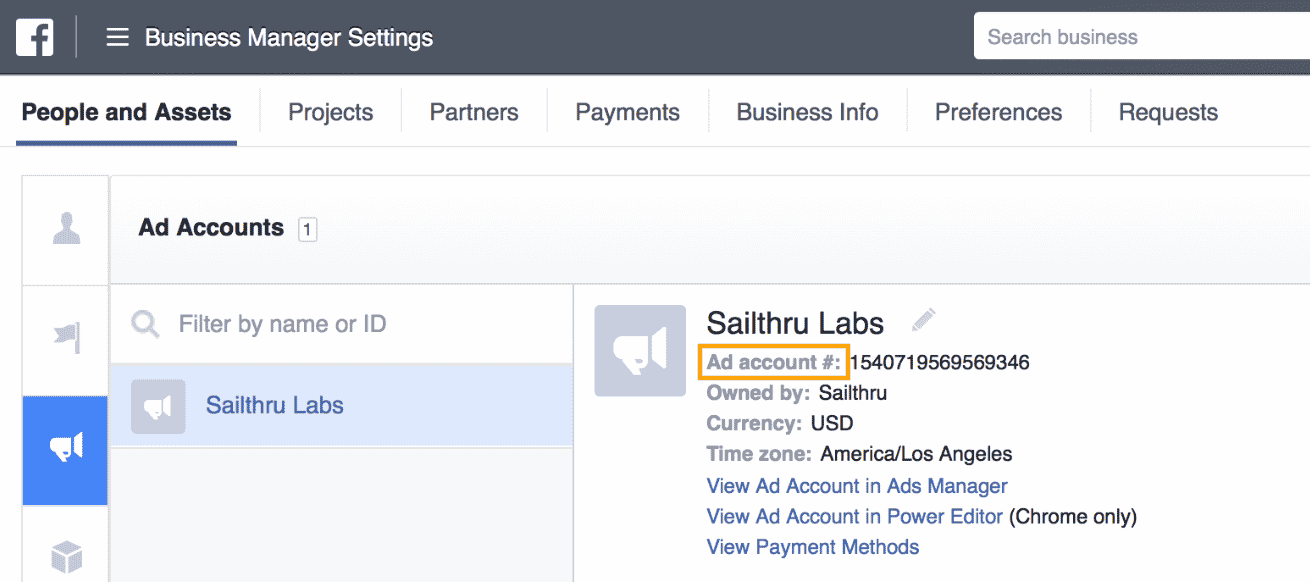Image resolution: width=1310 pixels, height=582 pixels.
Task: Open the Business Info tab
Action: [807, 112]
